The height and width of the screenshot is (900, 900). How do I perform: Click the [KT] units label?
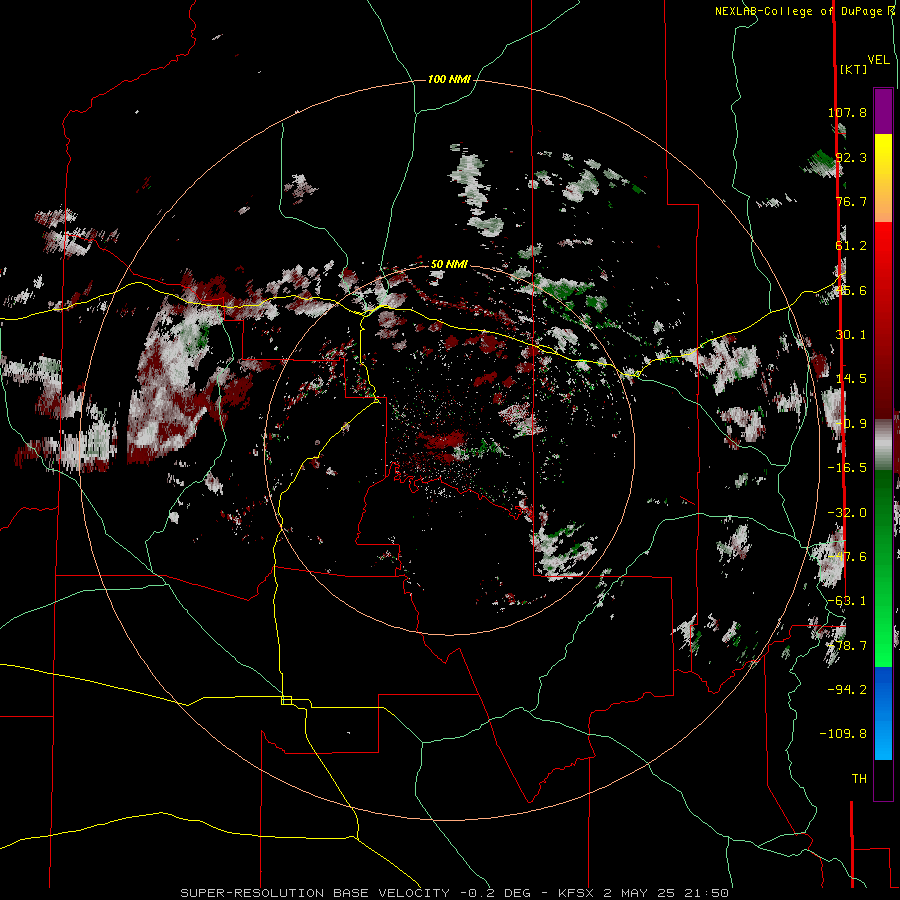[x=854, y=69]
